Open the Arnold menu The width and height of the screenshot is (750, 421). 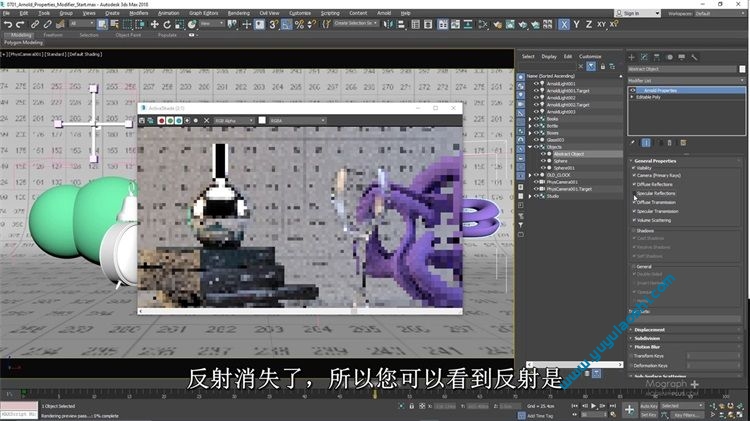pyautogui.click(x=384, y=13)
